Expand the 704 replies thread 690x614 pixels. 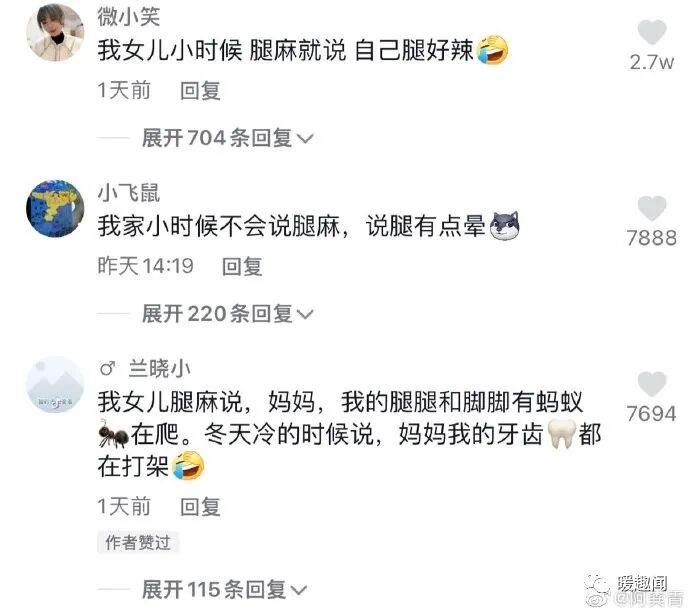(x=227, y=138)
